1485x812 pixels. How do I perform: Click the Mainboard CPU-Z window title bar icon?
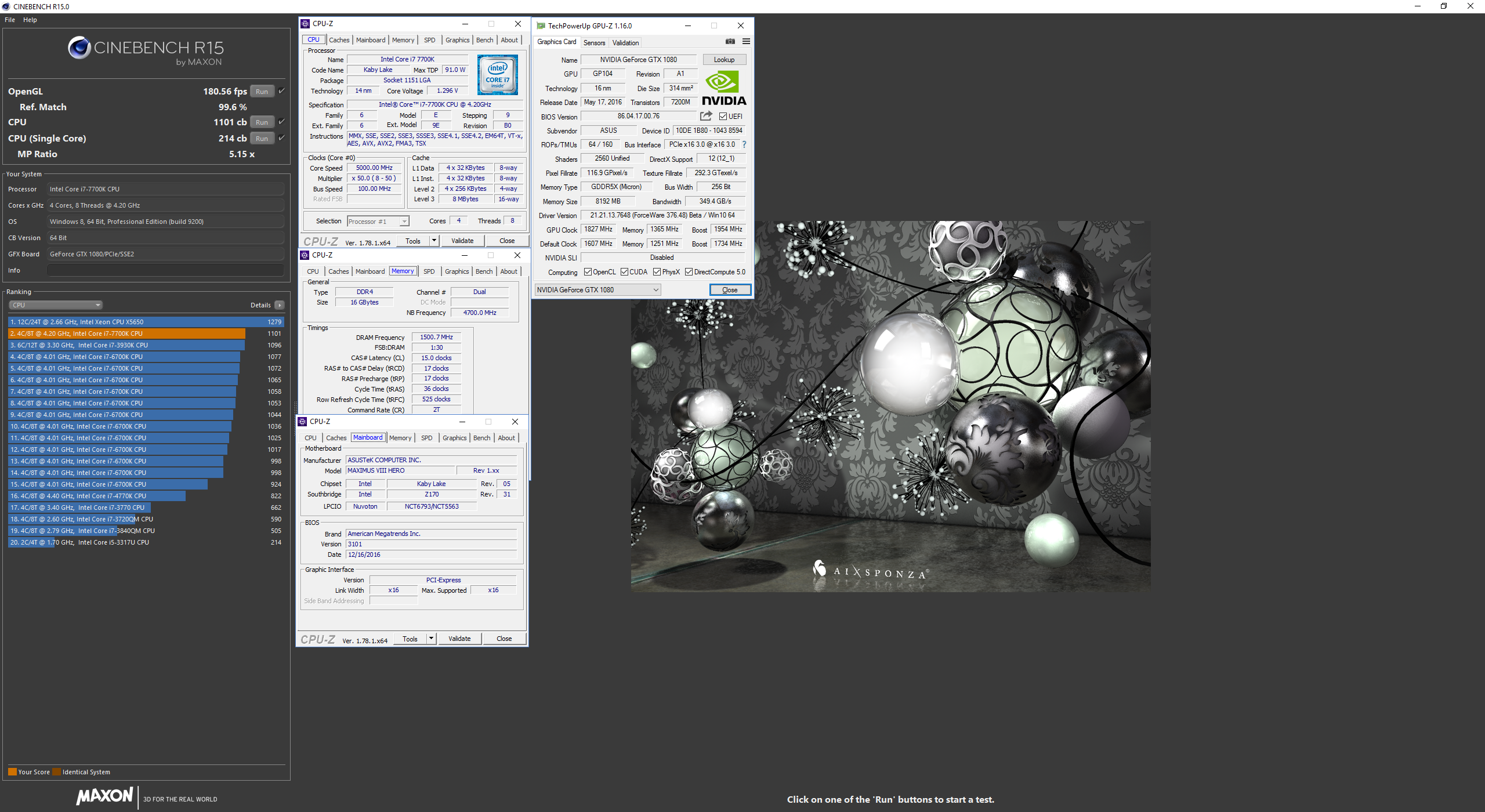(x=303, y=422)
